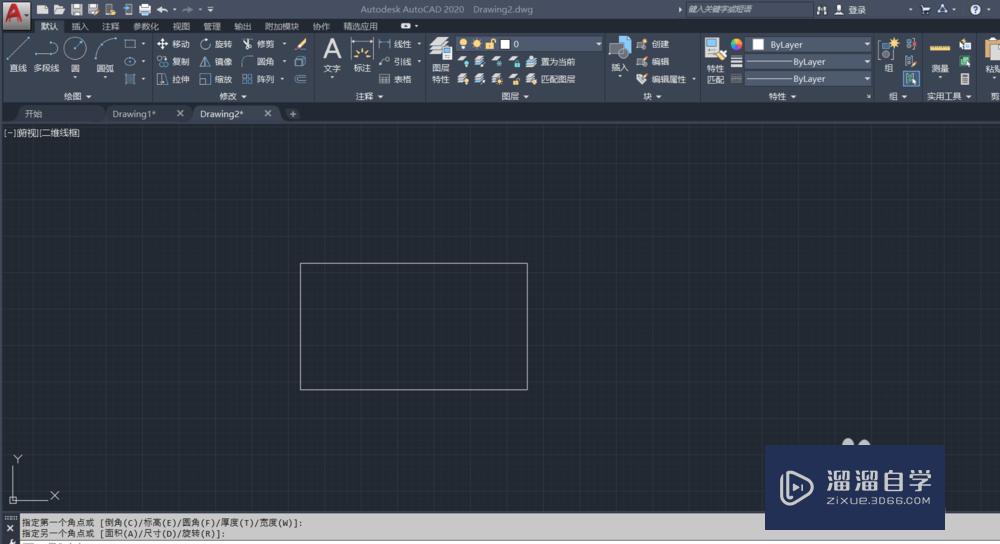Activate the Scale (缩放) tool
The height and width of the screenshot is (544, 1000).
[x=216, y=79]
